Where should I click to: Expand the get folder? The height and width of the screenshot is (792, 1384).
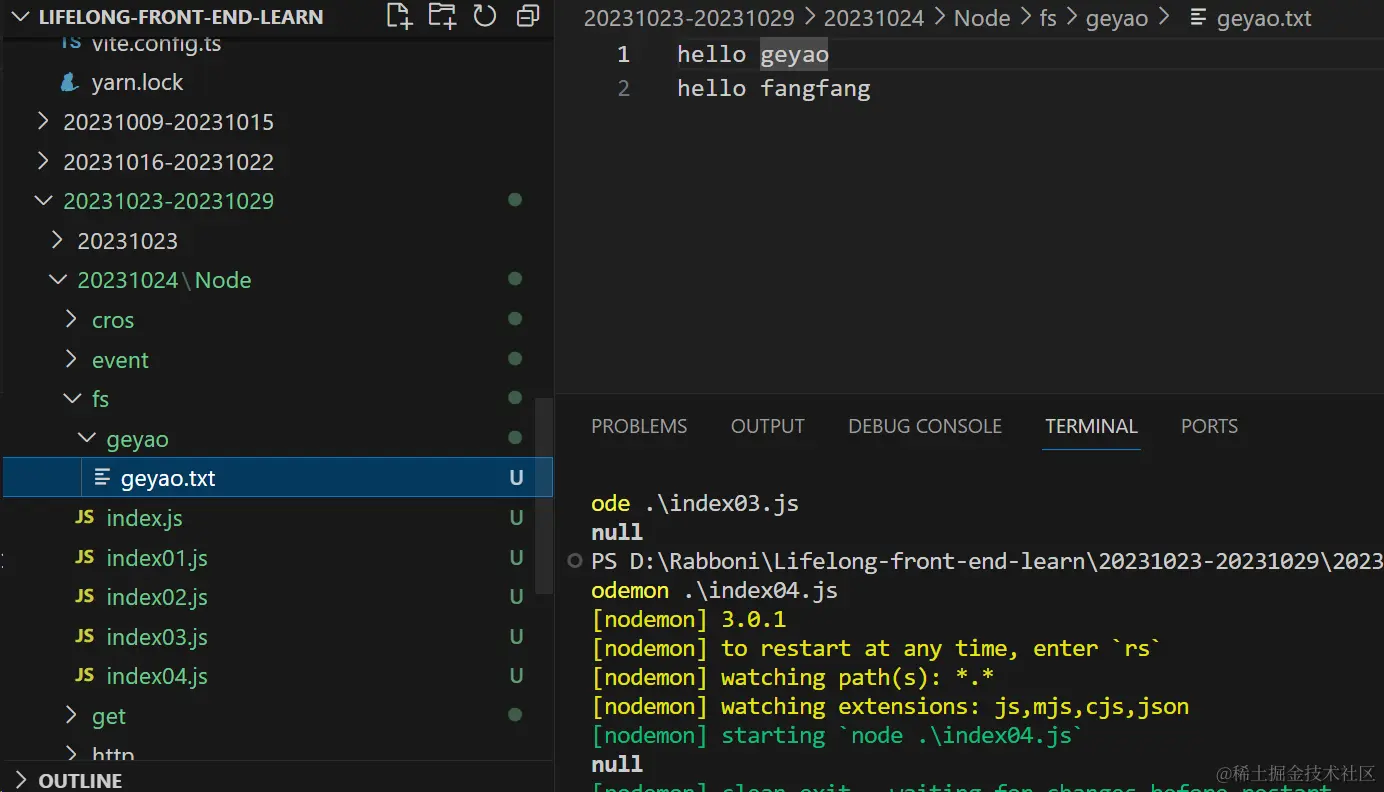point(71,716)
